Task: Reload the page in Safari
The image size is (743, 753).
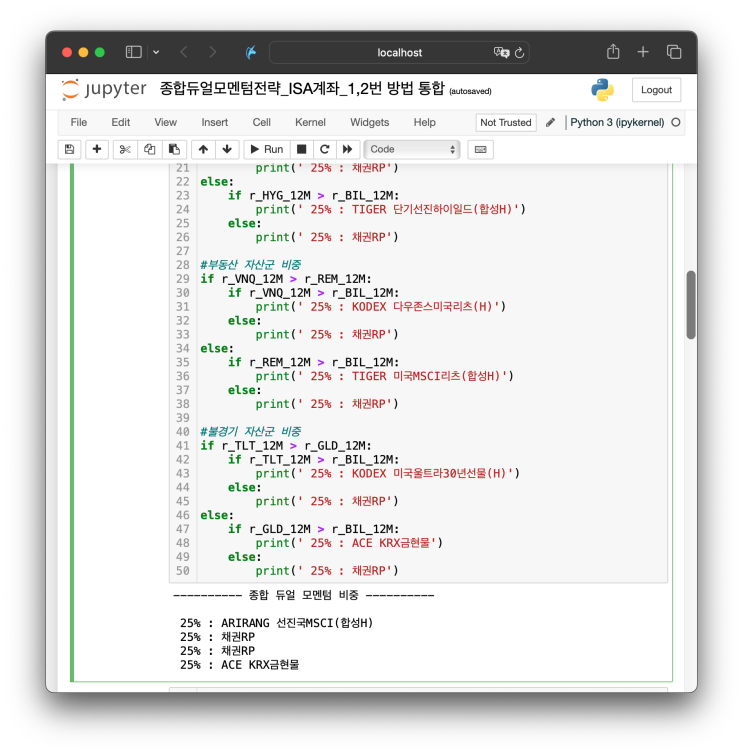Action: click(519, 52)
